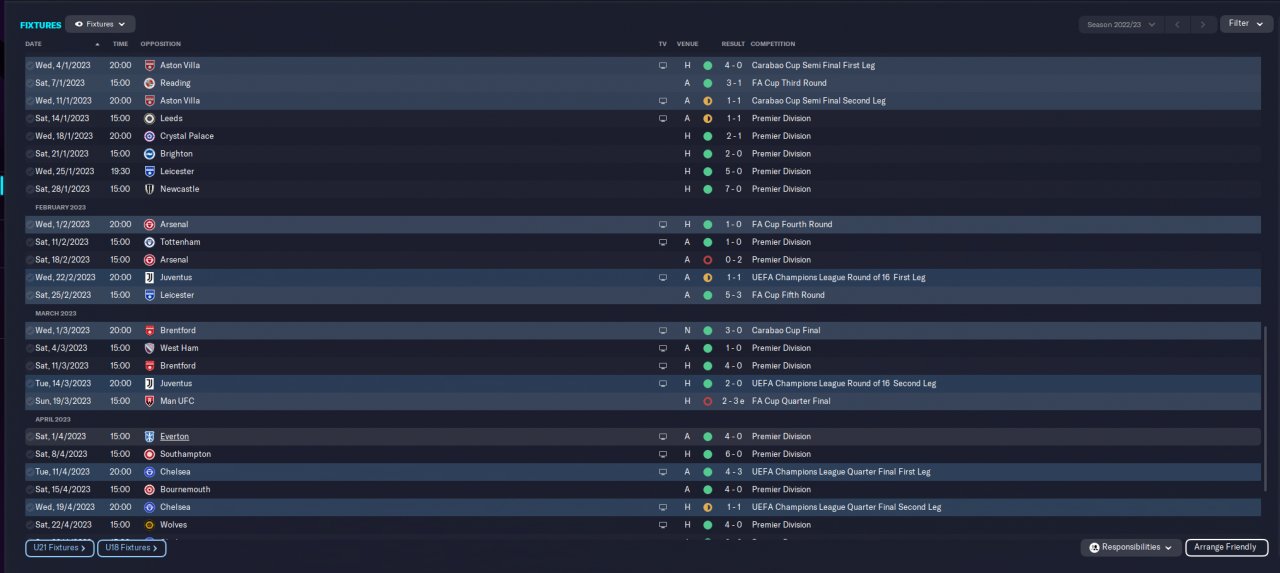Click TV icon for Leeds fixture
This screenshot has height=573, width=1280.
pyautogui.click(x=662, y=118)
